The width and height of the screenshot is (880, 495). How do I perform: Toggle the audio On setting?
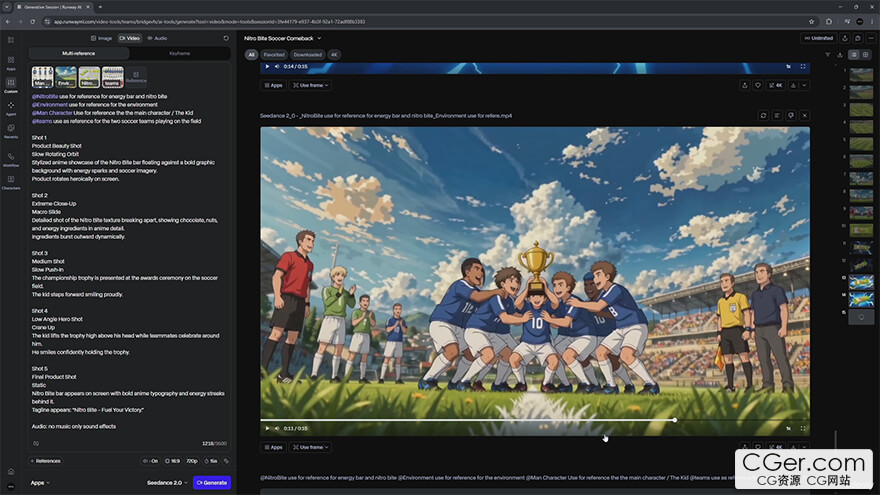(150, 461)
